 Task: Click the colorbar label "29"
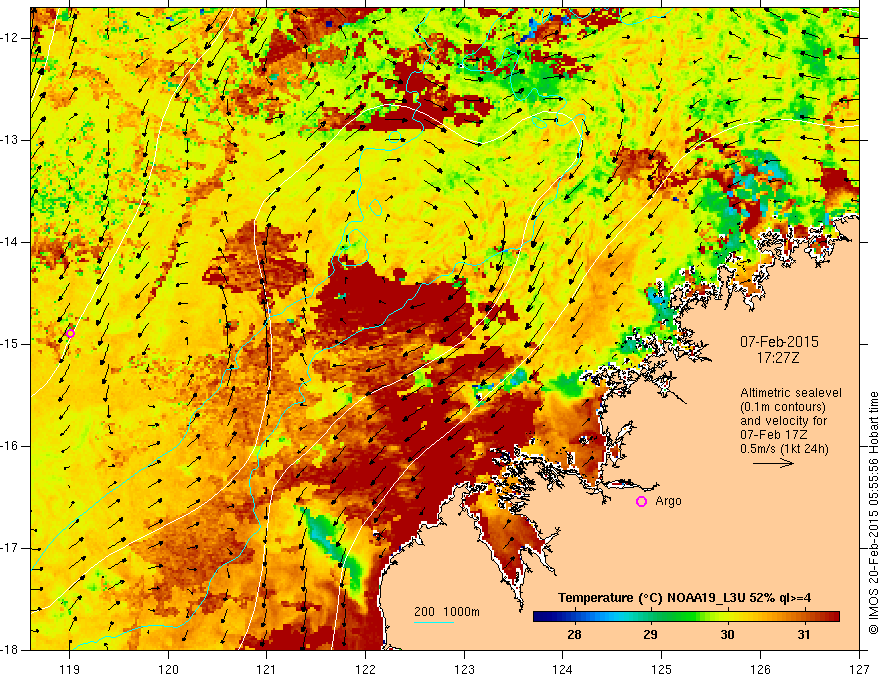click(650, 635)
